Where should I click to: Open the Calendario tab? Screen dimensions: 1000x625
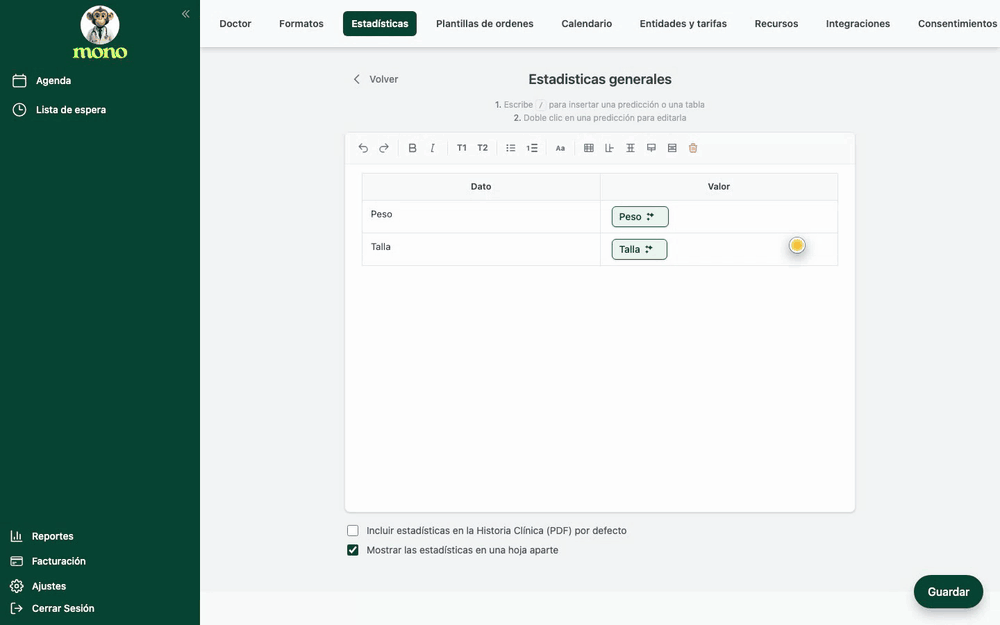point(587,24)
